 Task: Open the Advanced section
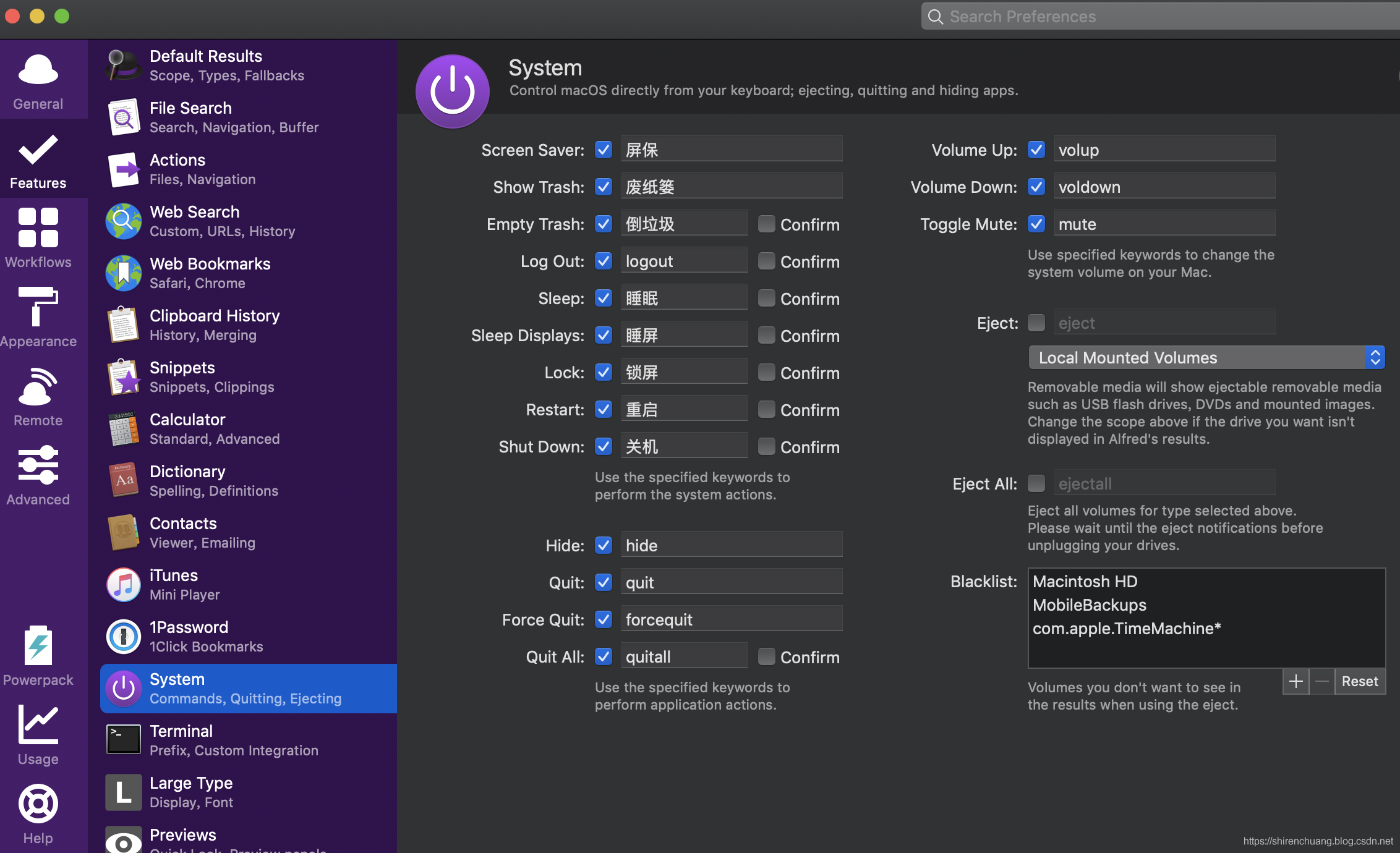pyautogui.click(x=38, y=476)
